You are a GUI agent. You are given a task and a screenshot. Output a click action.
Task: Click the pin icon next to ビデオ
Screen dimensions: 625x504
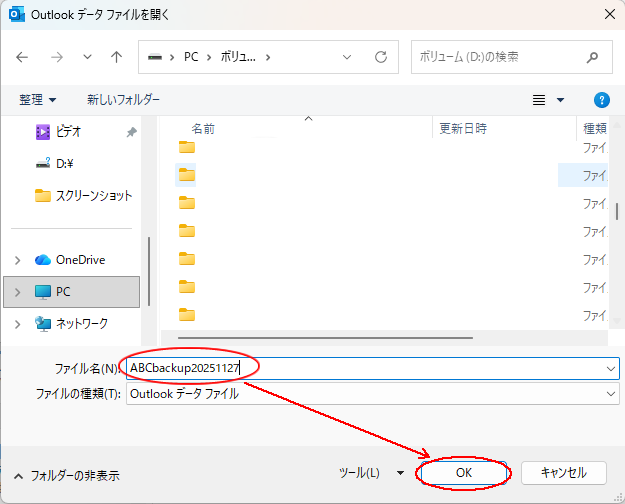tap(131, 132)
